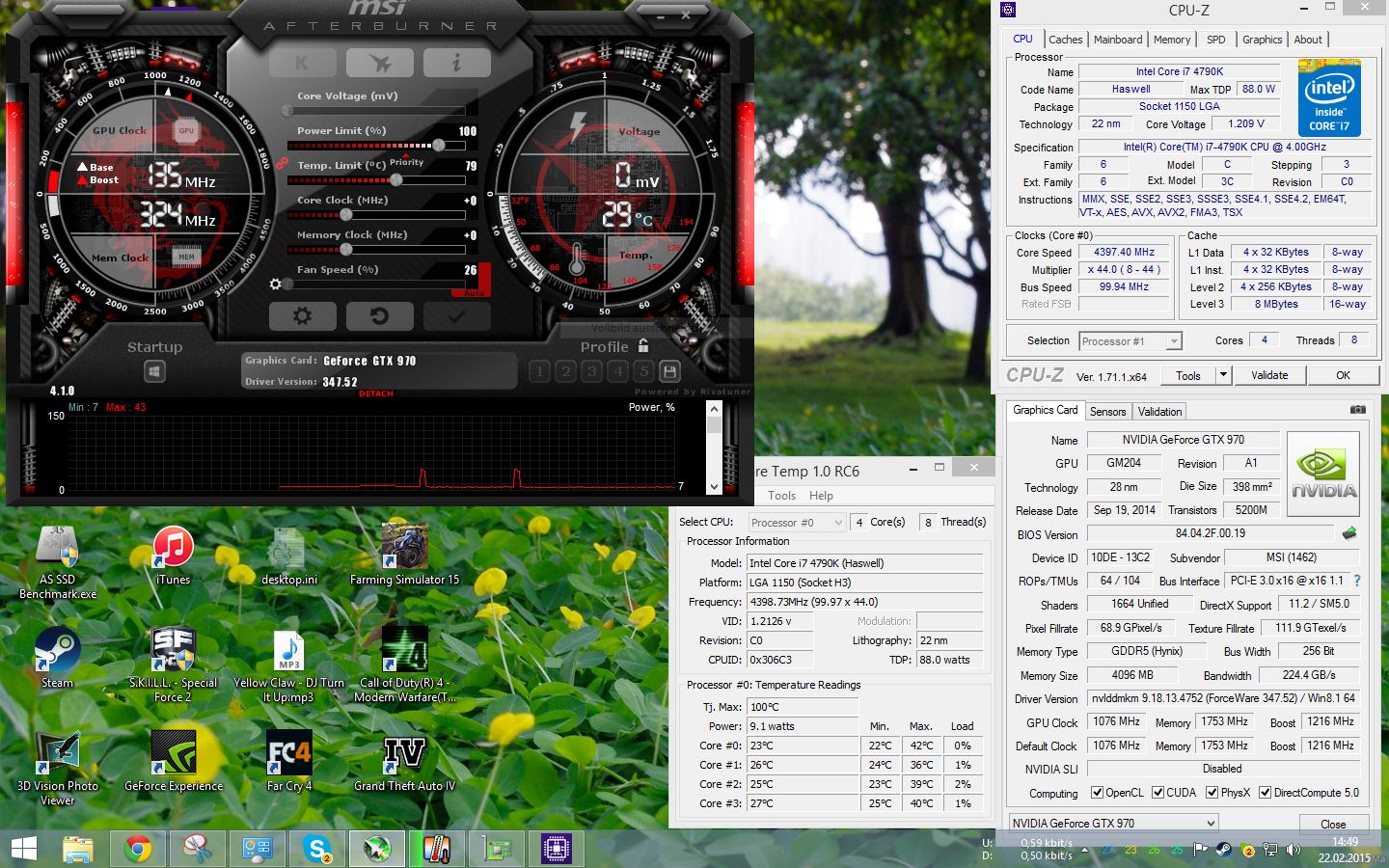The height and width of the screenshot is (868, 1389).
Task: Select the Far Cry 4 desktop icon
Action: pos(289,762)
